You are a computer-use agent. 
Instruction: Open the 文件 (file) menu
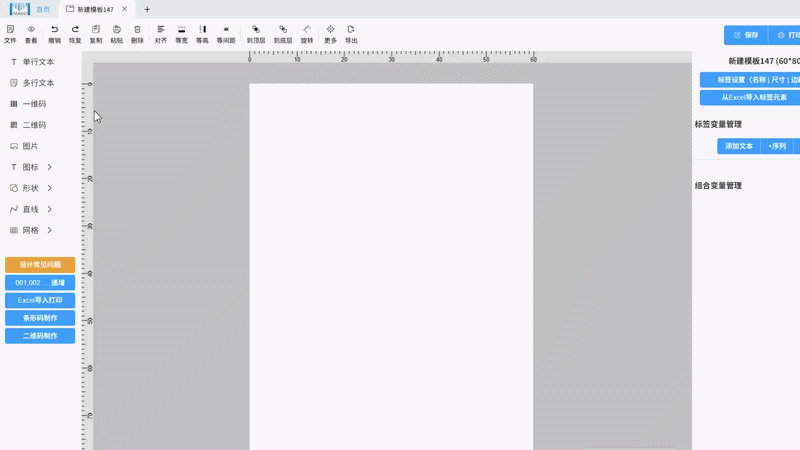[10, 34]
